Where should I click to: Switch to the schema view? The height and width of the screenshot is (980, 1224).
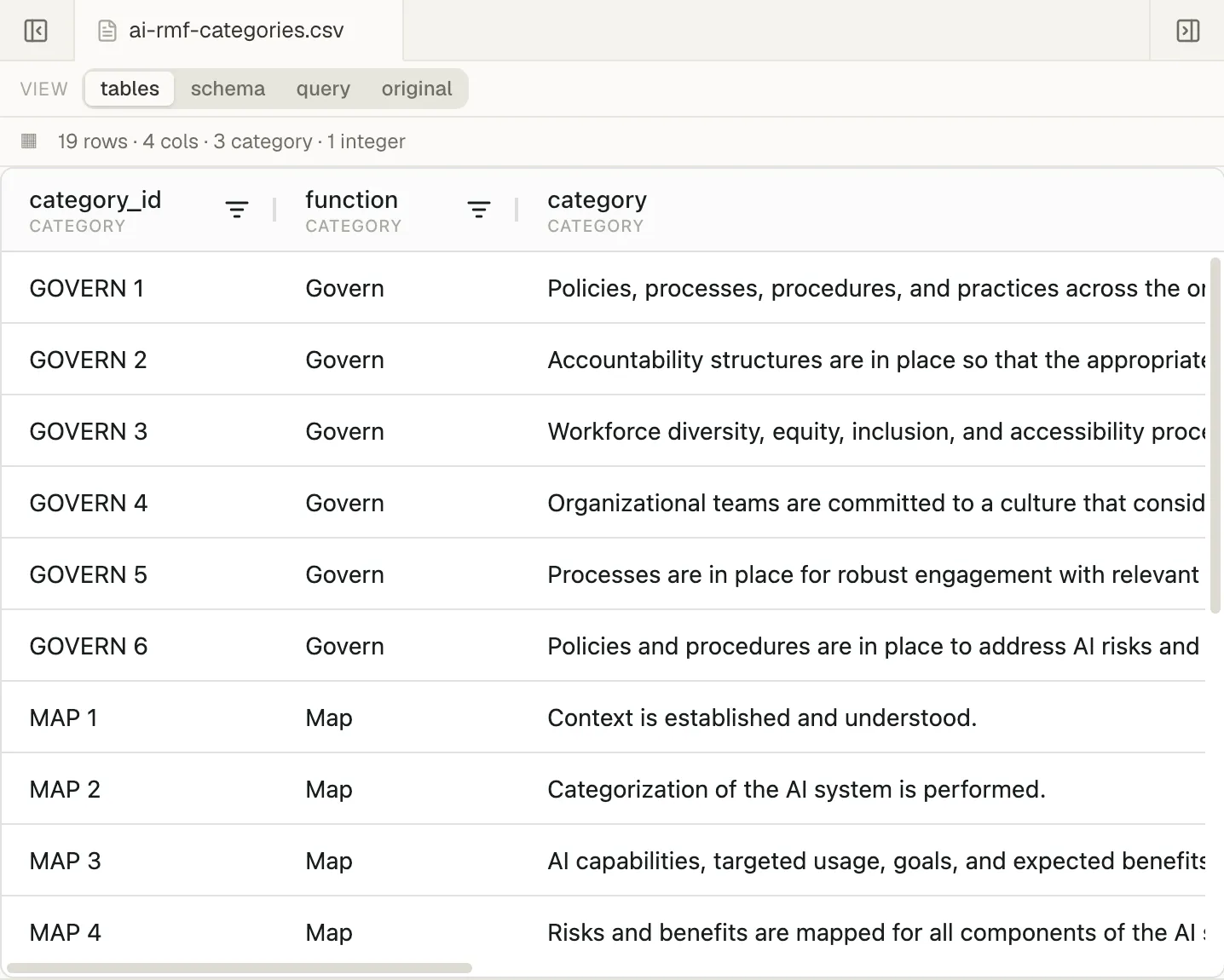click(228, 89)
